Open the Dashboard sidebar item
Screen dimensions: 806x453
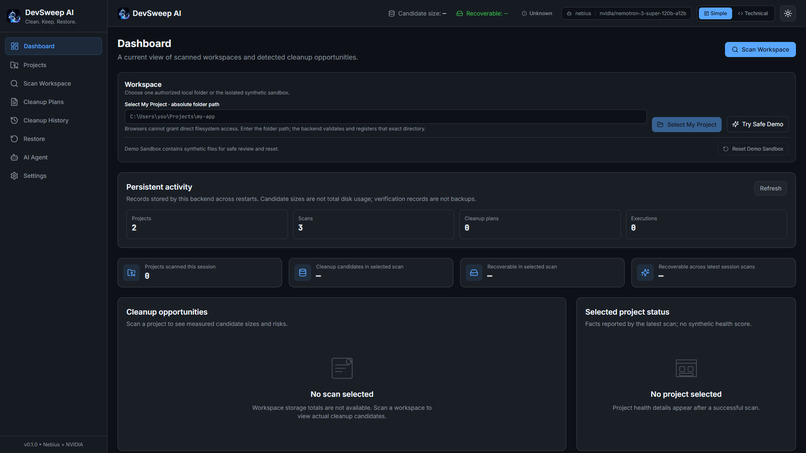tap(53, 46)
